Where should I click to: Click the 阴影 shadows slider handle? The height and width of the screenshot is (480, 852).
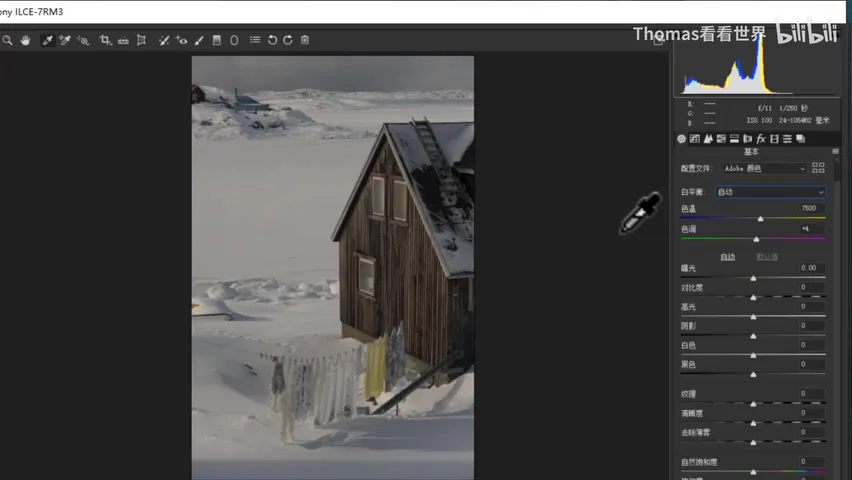[753, 336]
